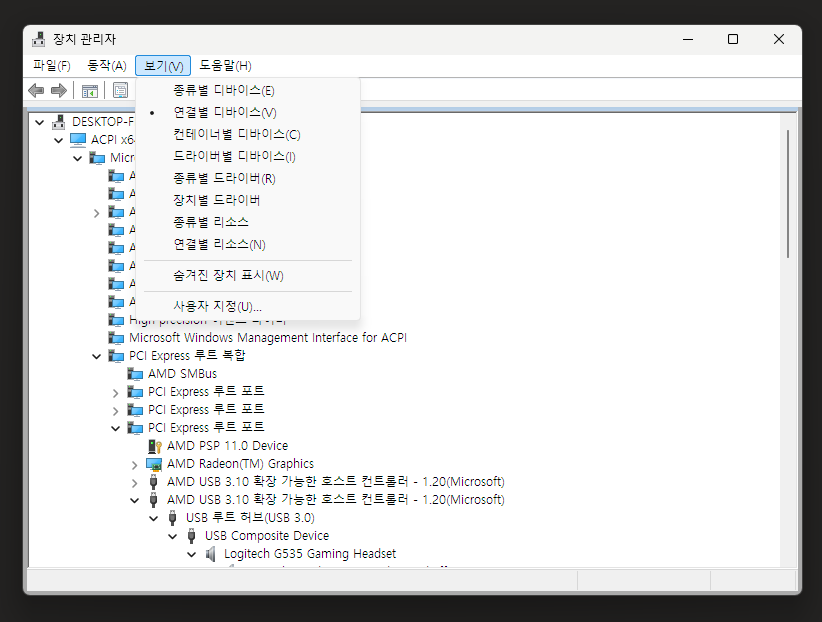Open the 동작(A) menu
This screenshot has height=622, width=822.
pyautogui.click(x=107, y=66)
